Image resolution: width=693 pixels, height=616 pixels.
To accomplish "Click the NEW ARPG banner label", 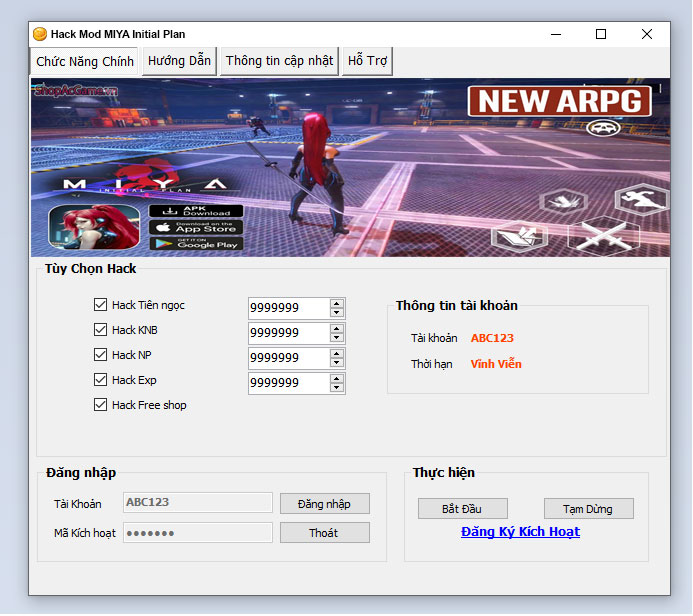I will [x=560, y=101].
